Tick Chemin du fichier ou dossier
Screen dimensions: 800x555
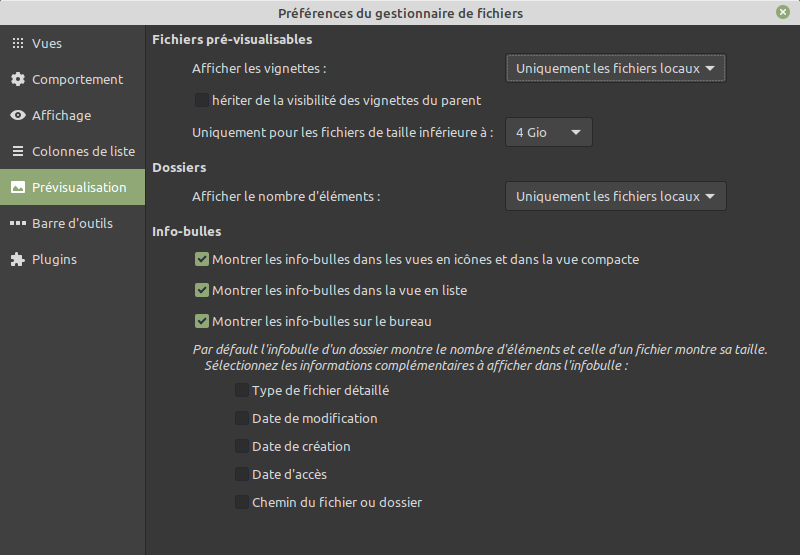click(242, 503)
